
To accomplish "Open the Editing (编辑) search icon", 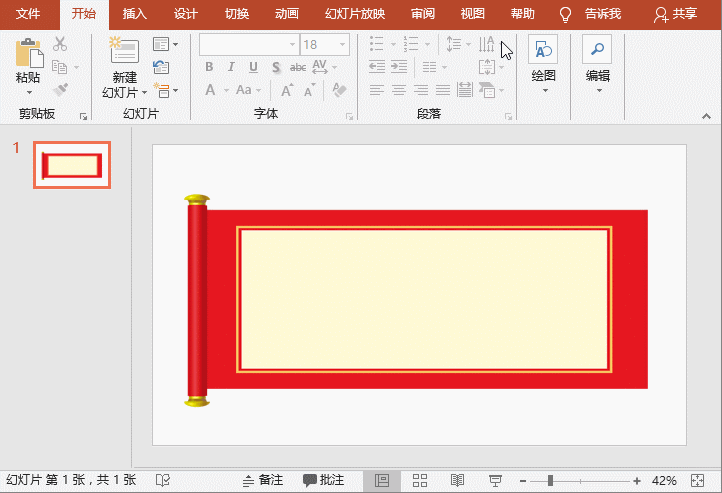I will pyautogui.click(x=597, y=50).
